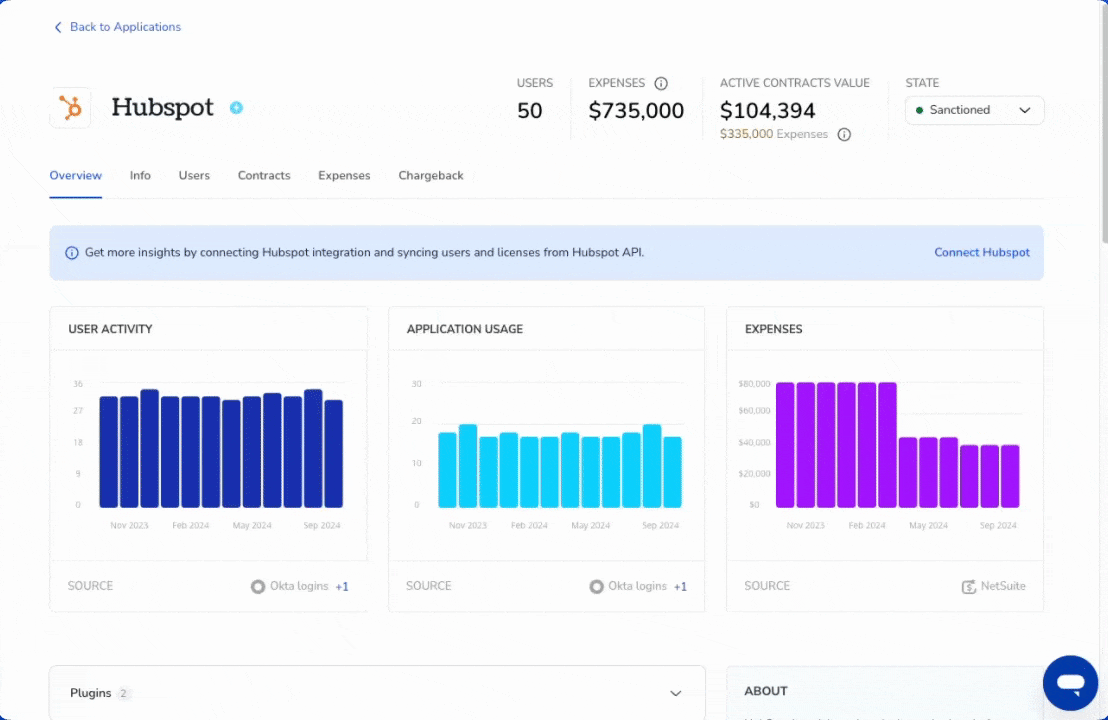Click the Okta logins icon under Application Usage
1108x720 pixels.
(x=596, y=586)
